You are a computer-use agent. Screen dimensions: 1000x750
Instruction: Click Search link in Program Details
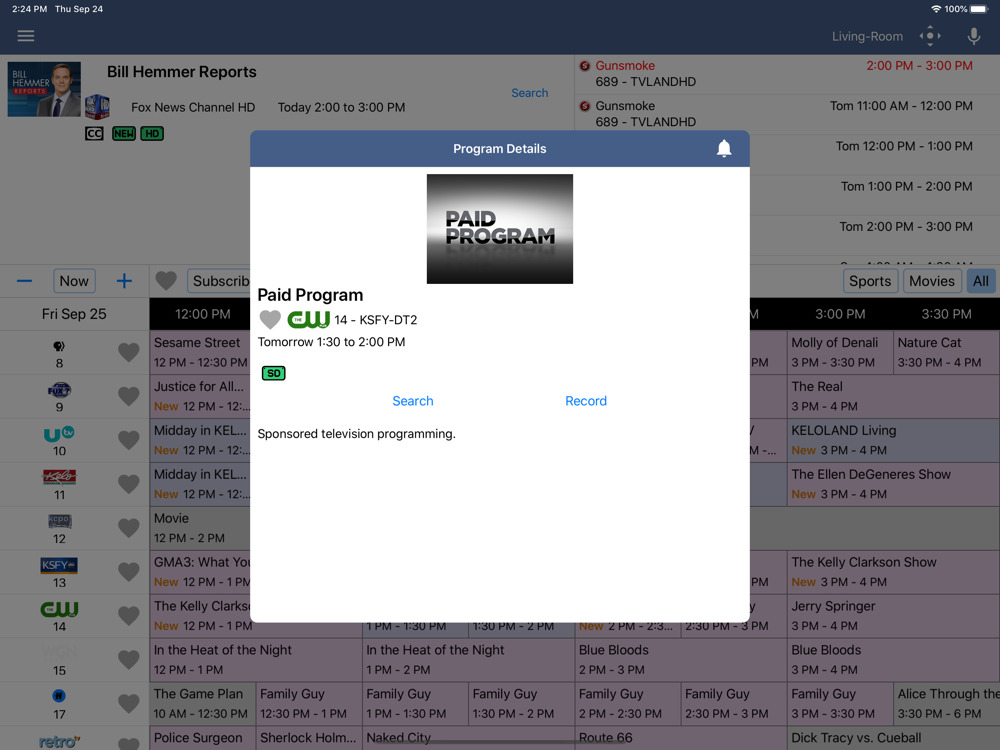click(413, 401)
